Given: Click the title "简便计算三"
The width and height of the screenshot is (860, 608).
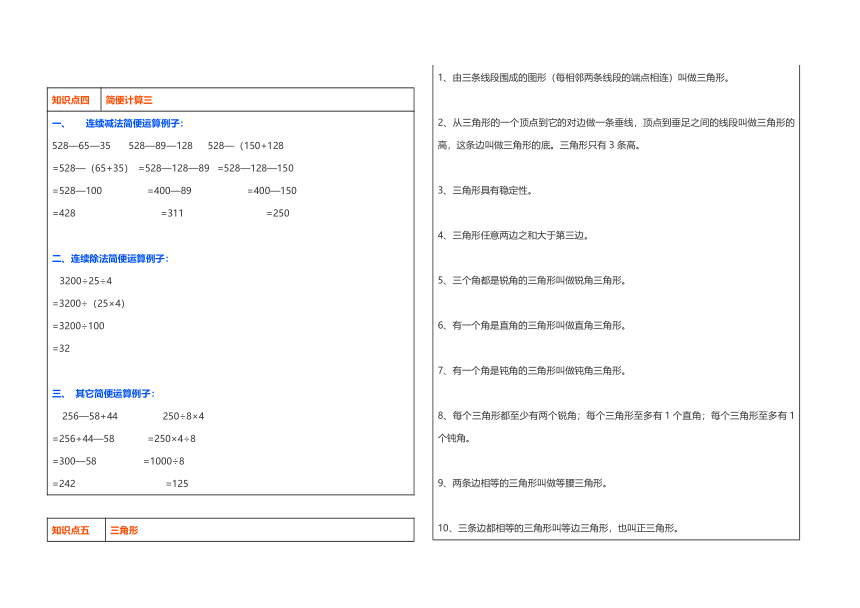Looking at the screenshot, I should point(129,100).
